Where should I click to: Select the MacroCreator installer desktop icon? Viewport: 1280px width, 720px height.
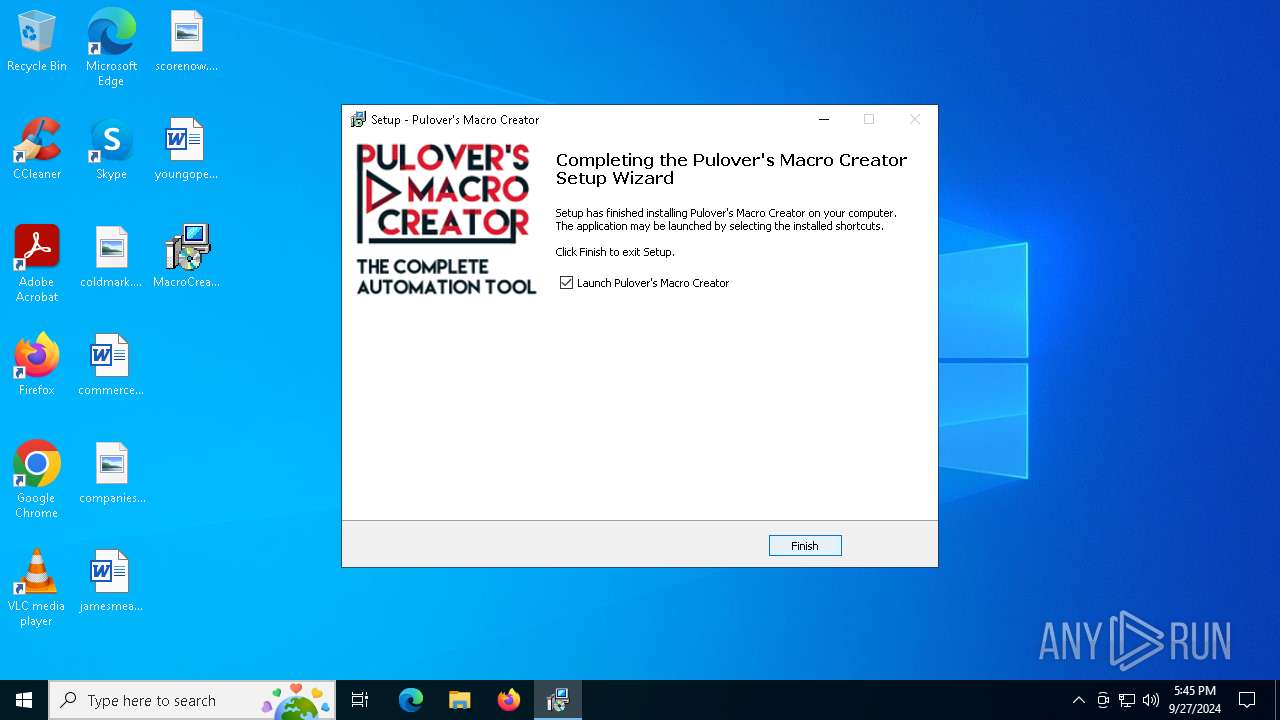point(187,258)
